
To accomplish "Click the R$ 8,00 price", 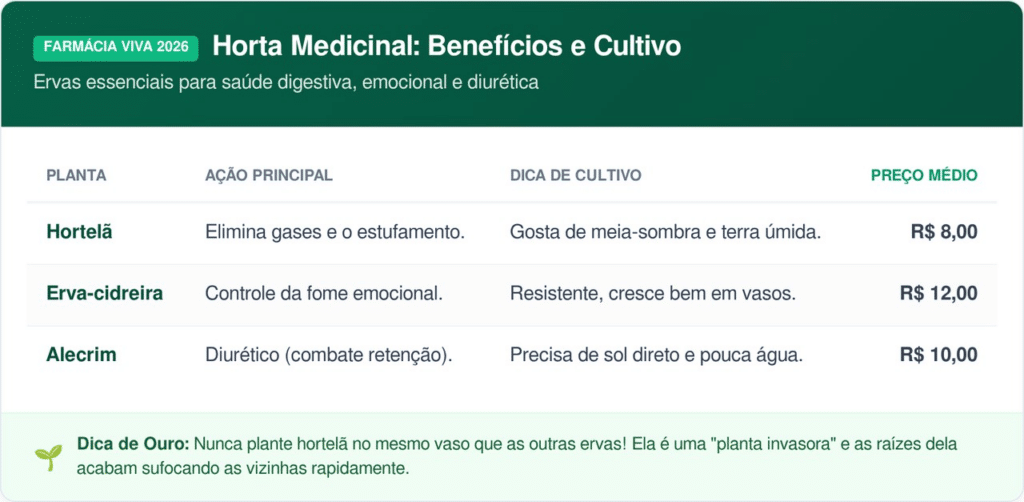I will pos(943,232).
